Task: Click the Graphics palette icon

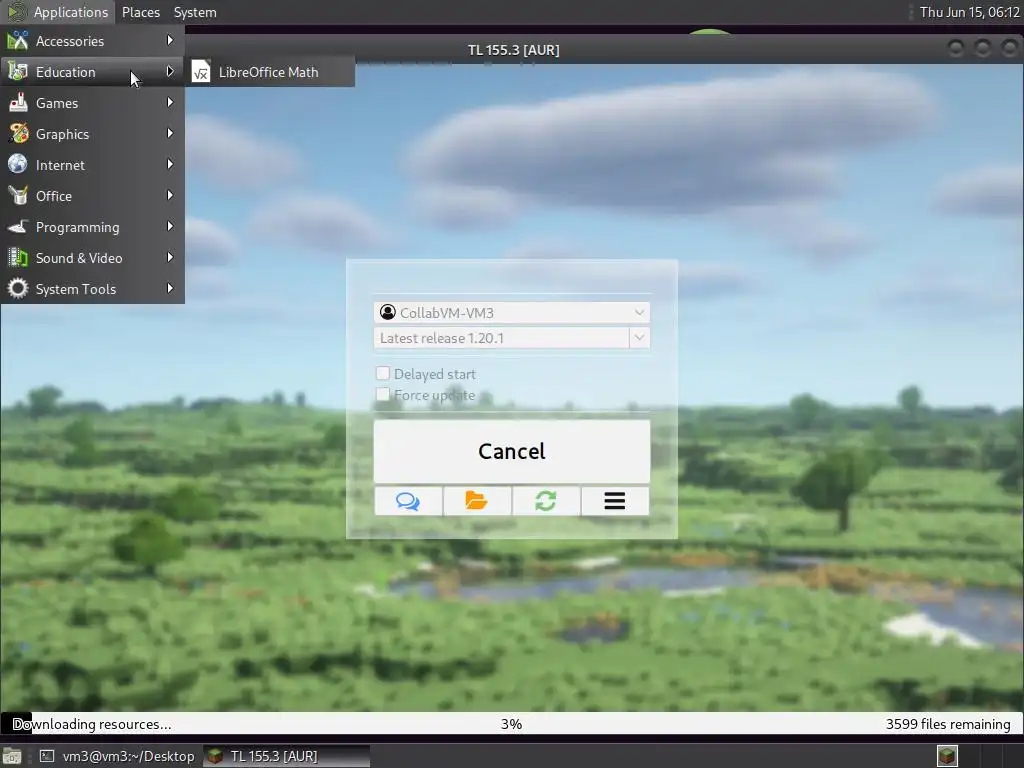Action: pos(18,133)
